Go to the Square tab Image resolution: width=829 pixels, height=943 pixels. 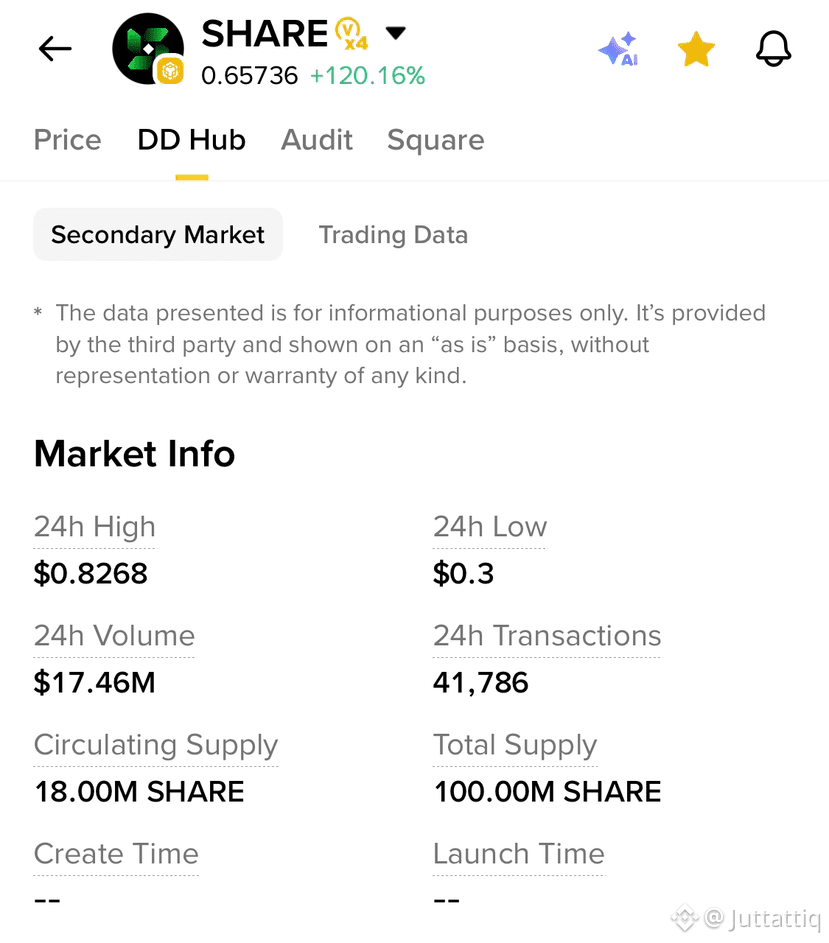(x=436, y=141)
